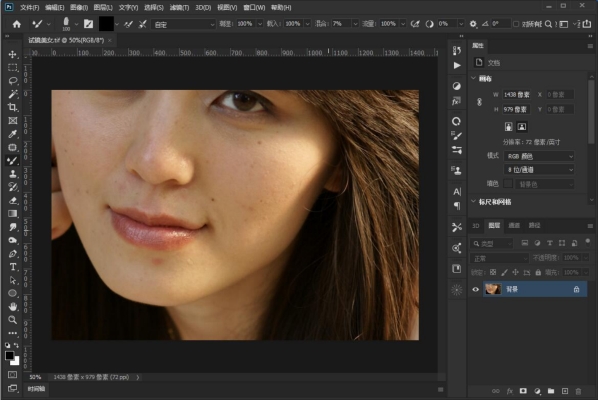The height and width of the screenshot is (400, 598).
Task: Select the Move tool
Action: (13, 55)
